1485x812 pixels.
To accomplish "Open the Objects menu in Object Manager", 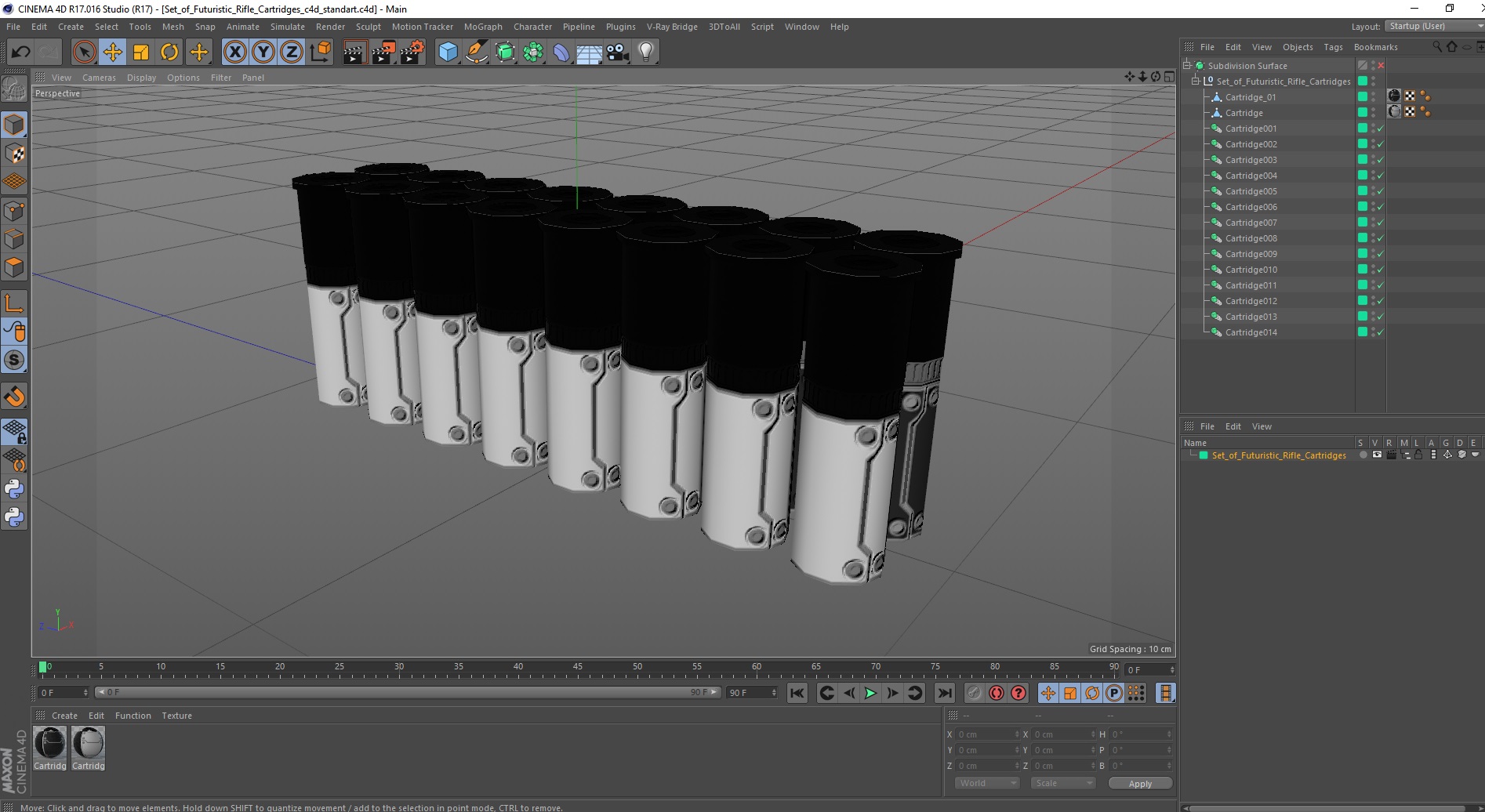I will click(x=1298, y=47).
